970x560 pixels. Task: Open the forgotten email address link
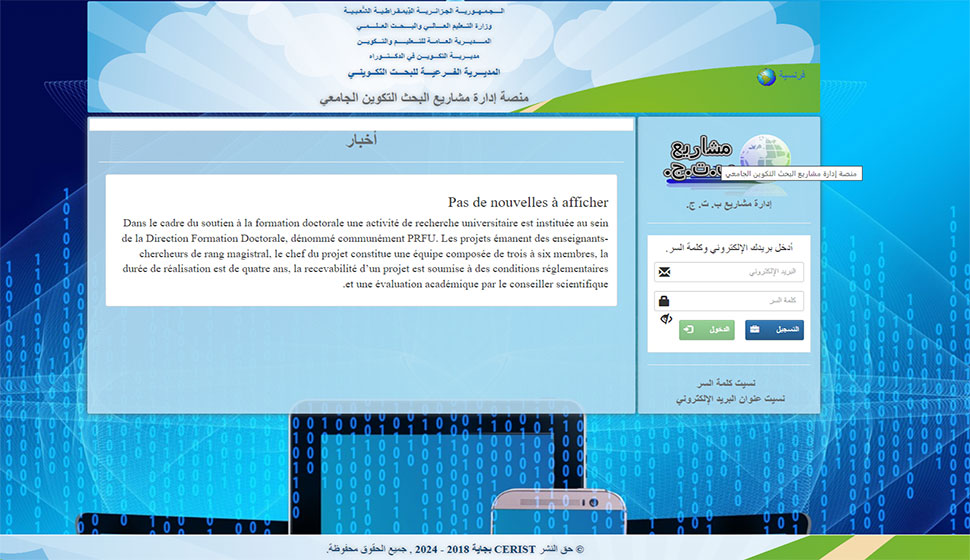pos(730,399)
